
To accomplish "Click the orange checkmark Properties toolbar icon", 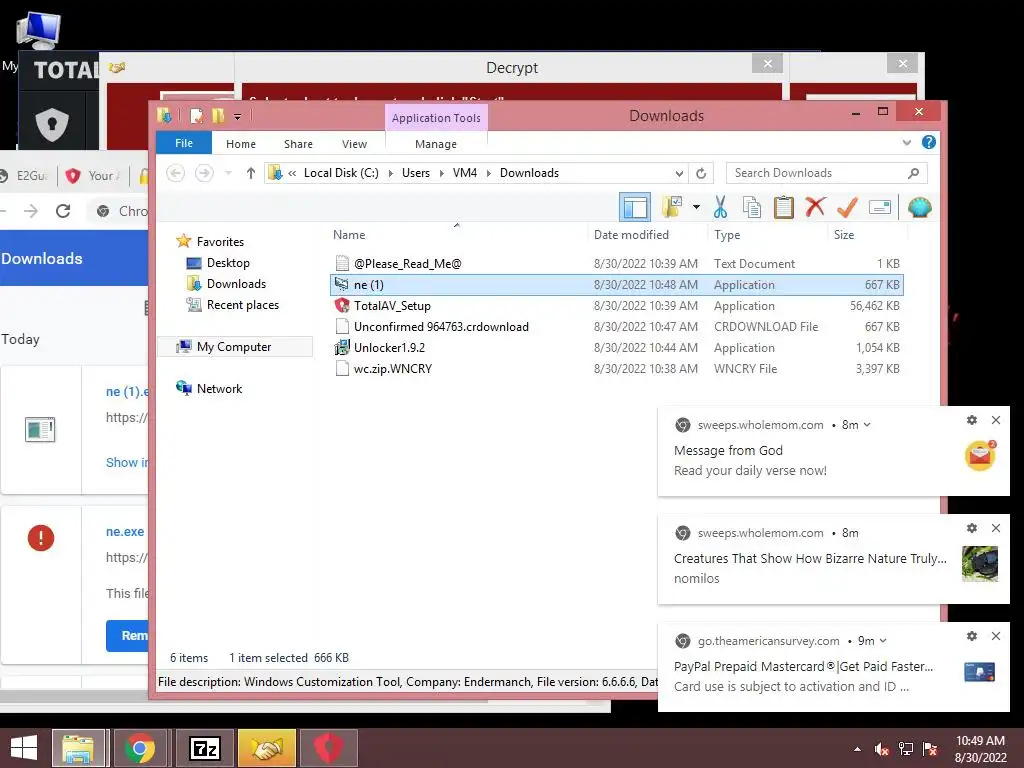I will pos(847,207).
